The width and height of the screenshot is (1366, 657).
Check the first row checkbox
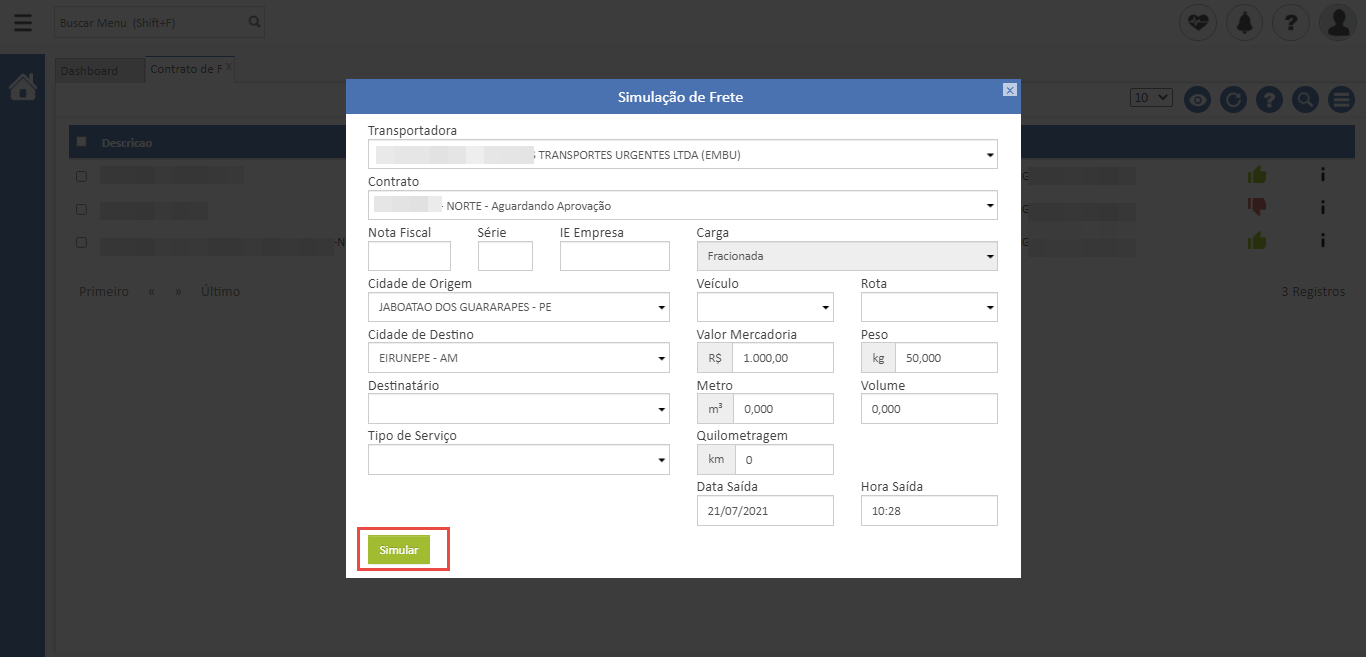[82, 176]
